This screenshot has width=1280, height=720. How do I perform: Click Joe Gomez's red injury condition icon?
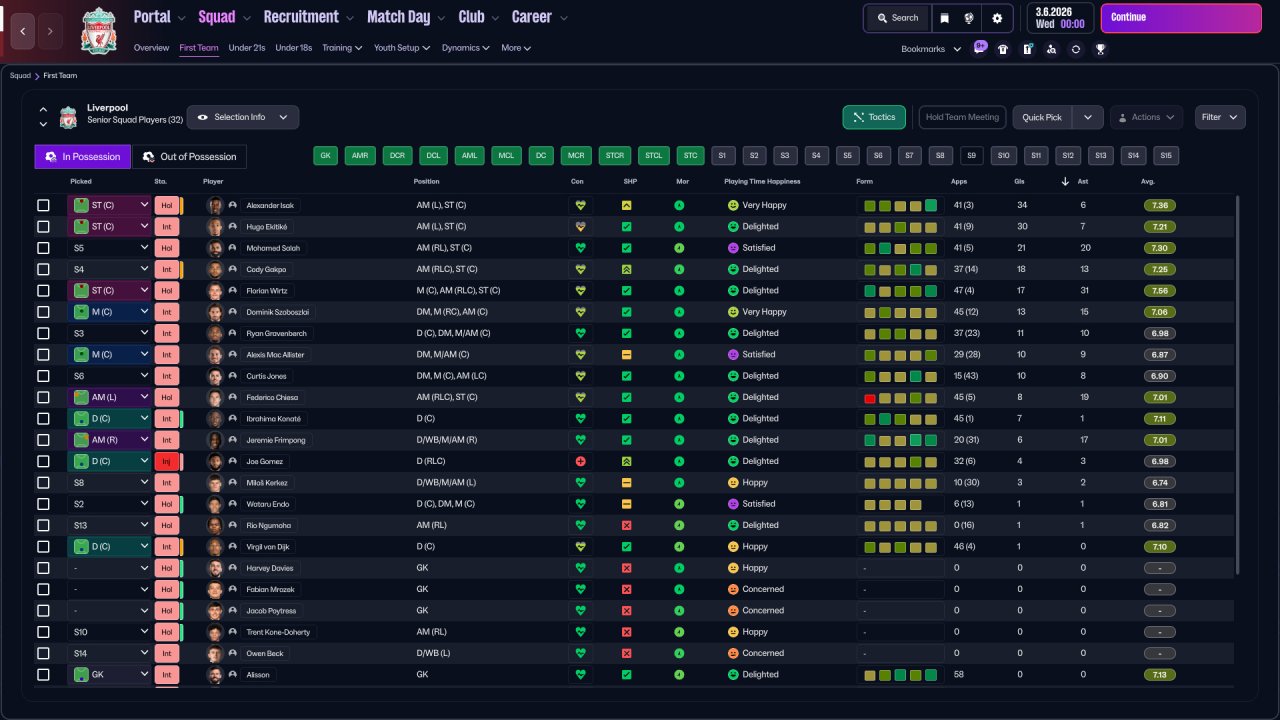point(578,461)
